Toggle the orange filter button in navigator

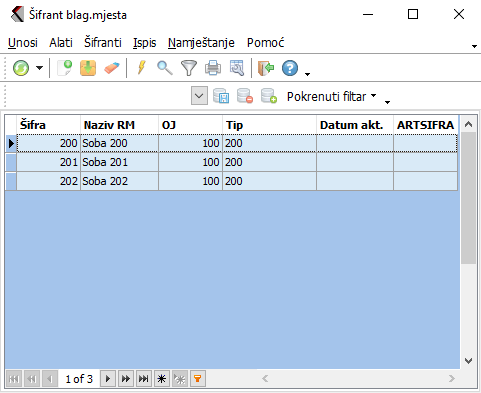(x=198, y=379)
